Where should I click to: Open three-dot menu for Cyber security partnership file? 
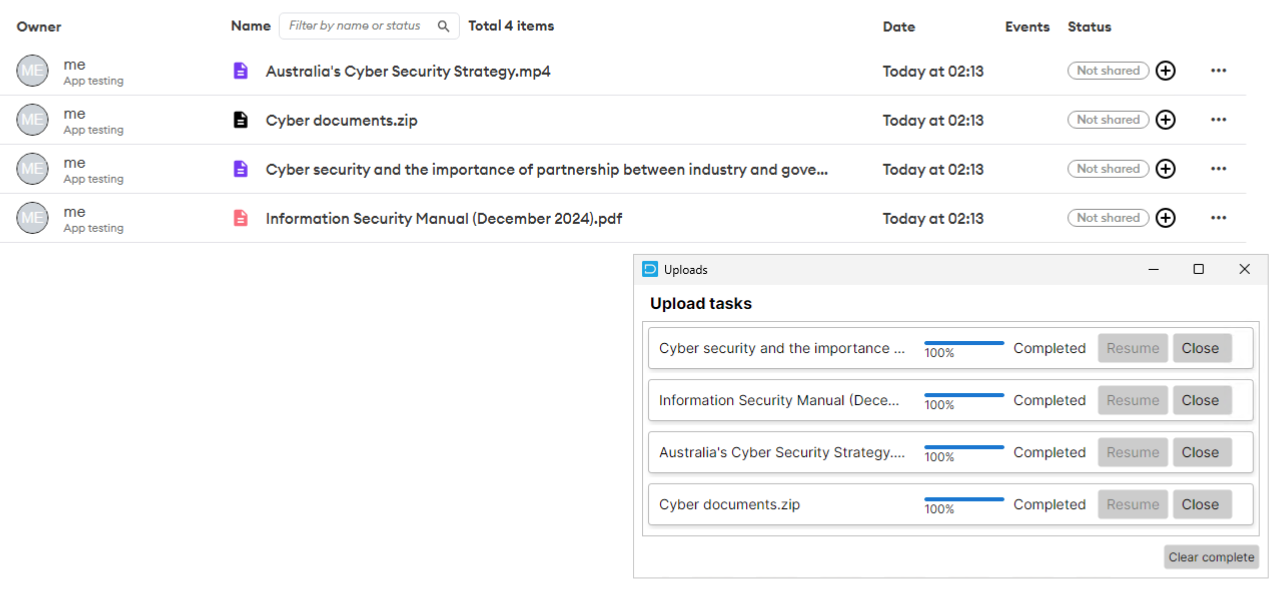[1218, 169]
